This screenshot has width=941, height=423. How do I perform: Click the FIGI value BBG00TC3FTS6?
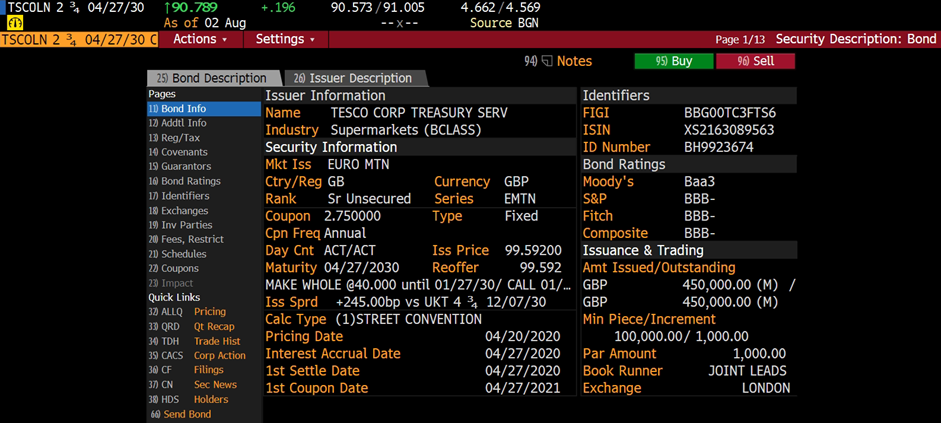[x=729, y=113]
